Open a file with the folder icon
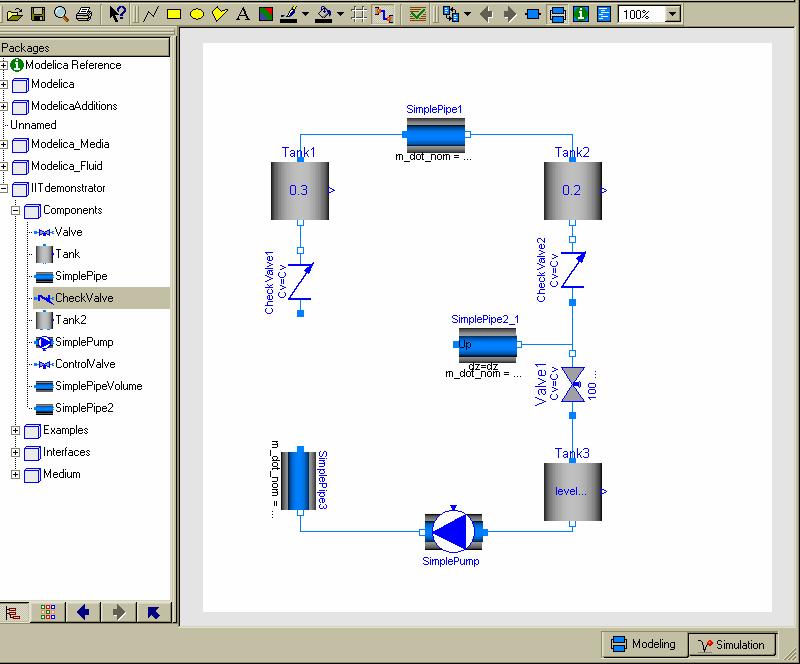 coord(14,14)
